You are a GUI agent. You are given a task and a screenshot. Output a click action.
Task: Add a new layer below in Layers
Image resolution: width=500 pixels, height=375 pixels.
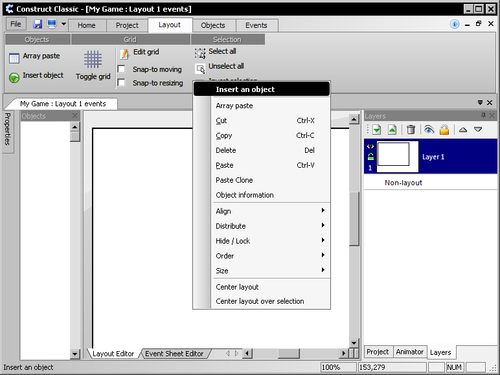click(377, 129)
